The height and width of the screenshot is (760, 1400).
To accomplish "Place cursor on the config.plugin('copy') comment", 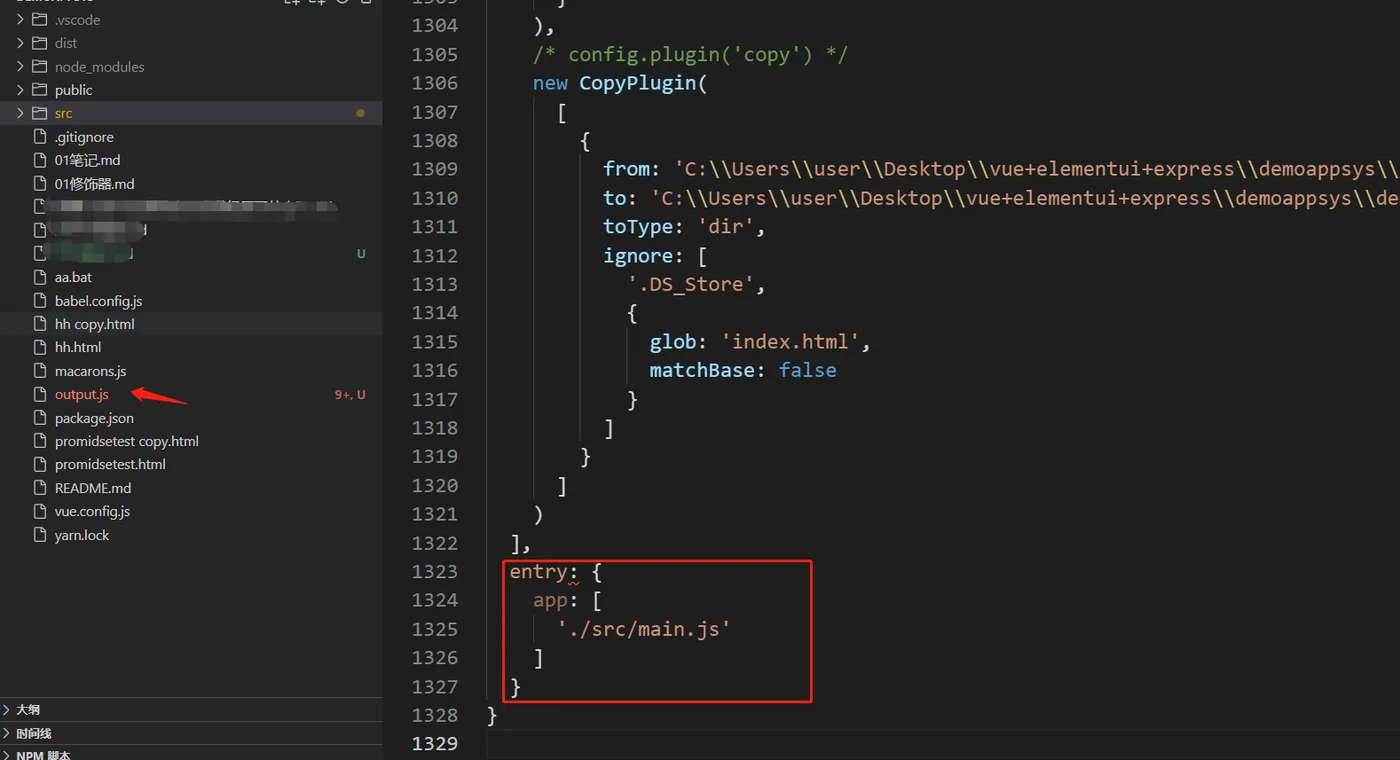I will pos(690,54).
